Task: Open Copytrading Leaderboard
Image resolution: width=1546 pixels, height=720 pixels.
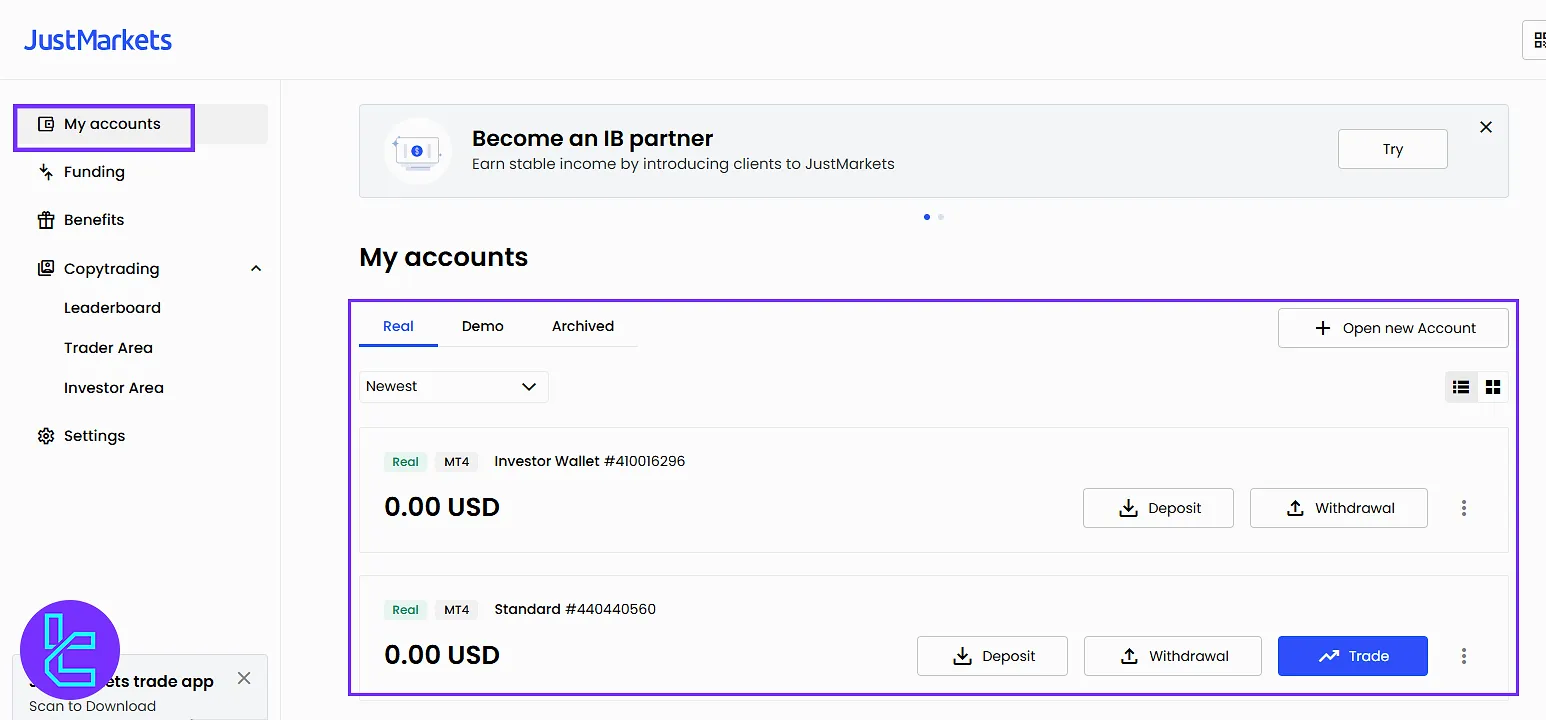Action: 112,308
